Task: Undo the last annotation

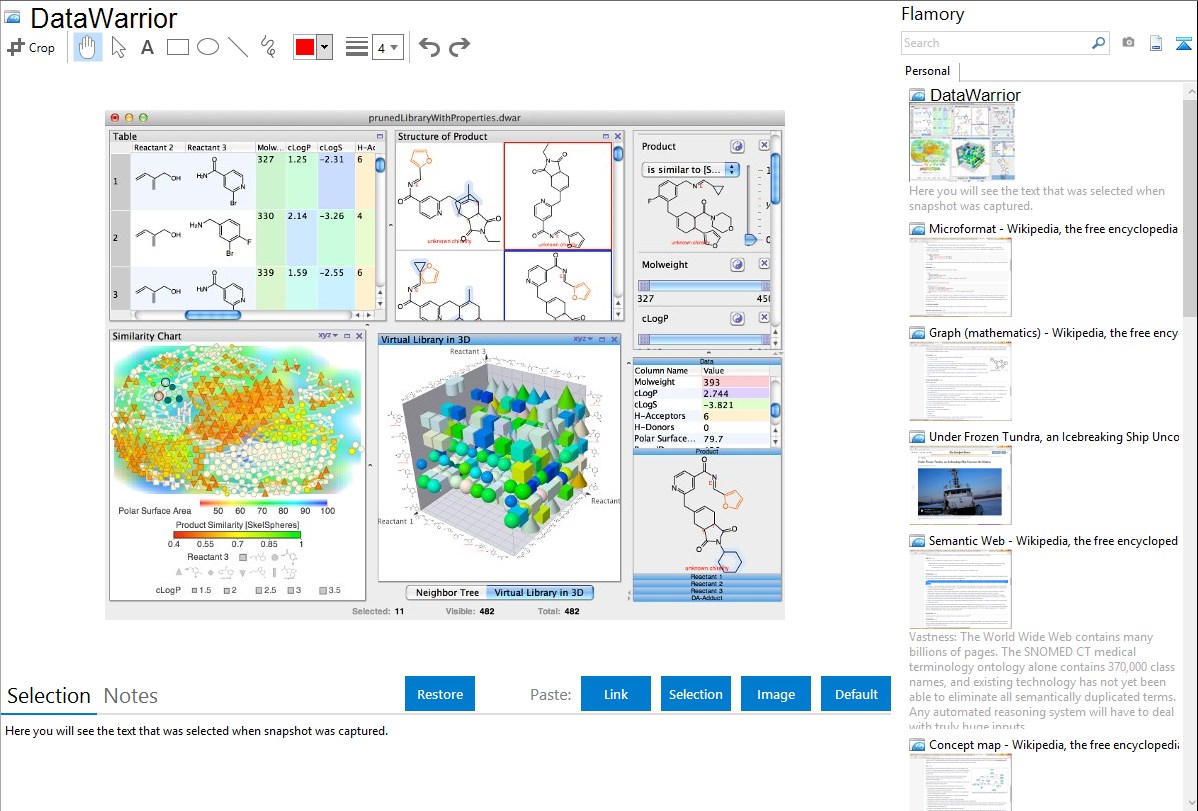Action: (x=429, y=47)
